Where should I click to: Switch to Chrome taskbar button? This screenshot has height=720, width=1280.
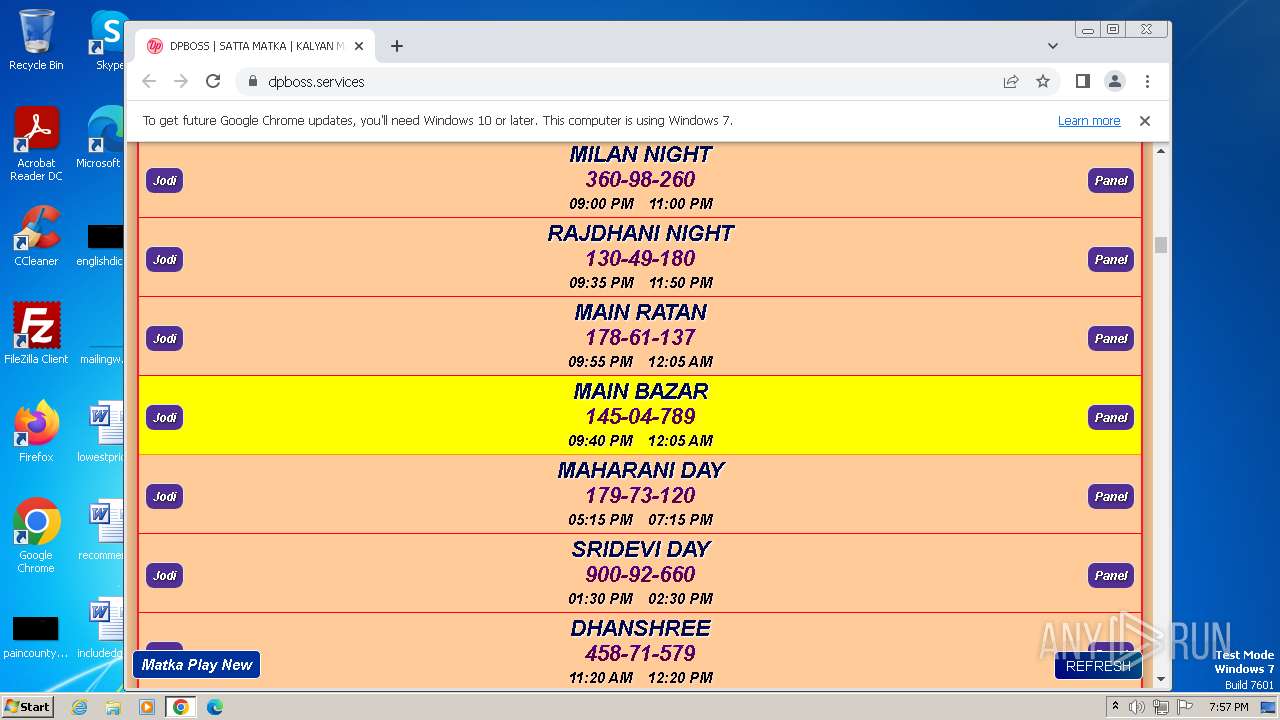coord(181,707)
